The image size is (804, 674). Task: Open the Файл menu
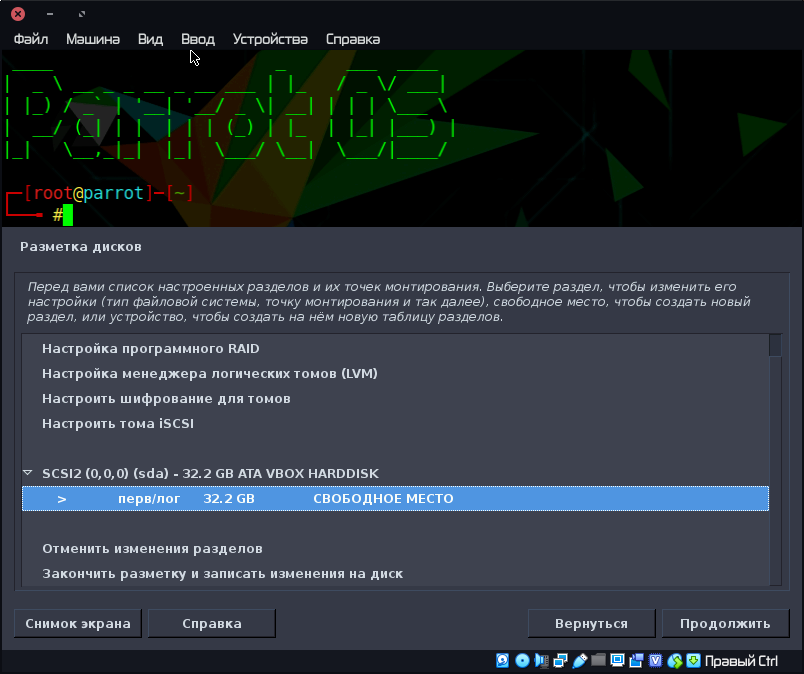(x=31, y=39)
